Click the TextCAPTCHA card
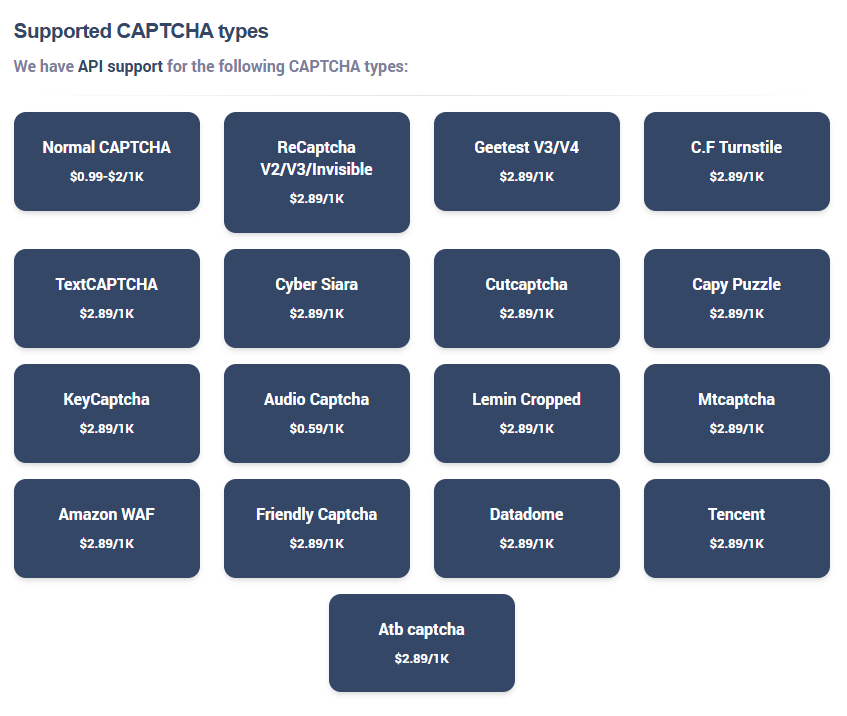Screen dimensions: 847x716 106,298
